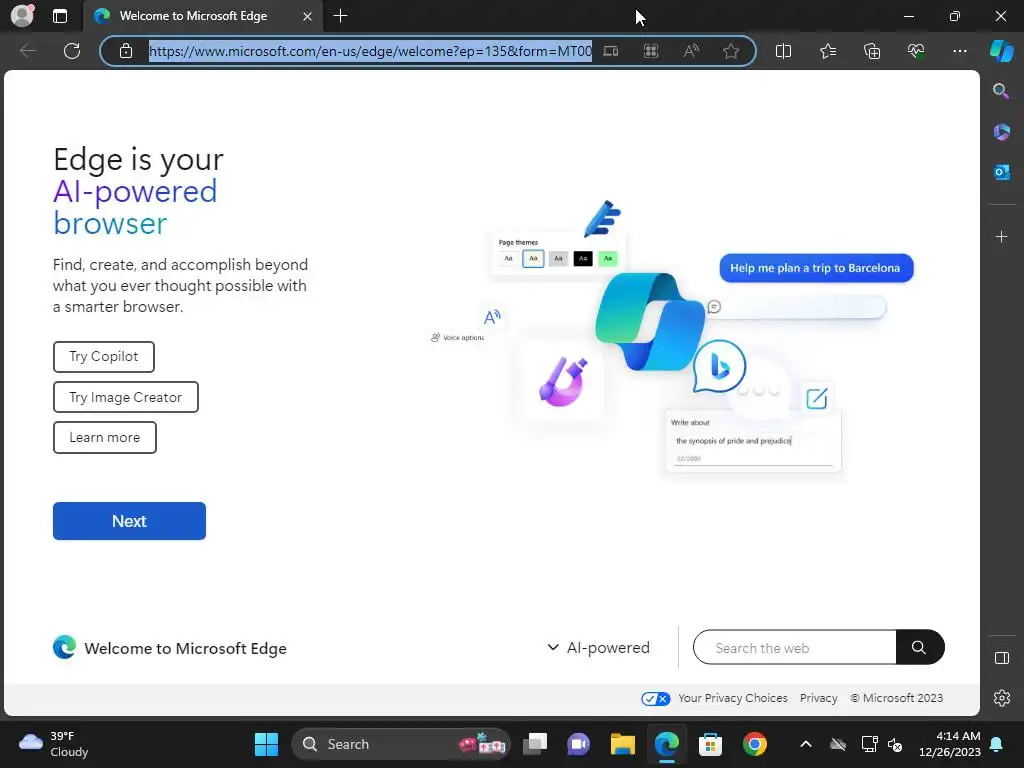The width and height of the screenshot is (1024, 768).
Task: Select the green page theme swatch
Action: [607, 259]
